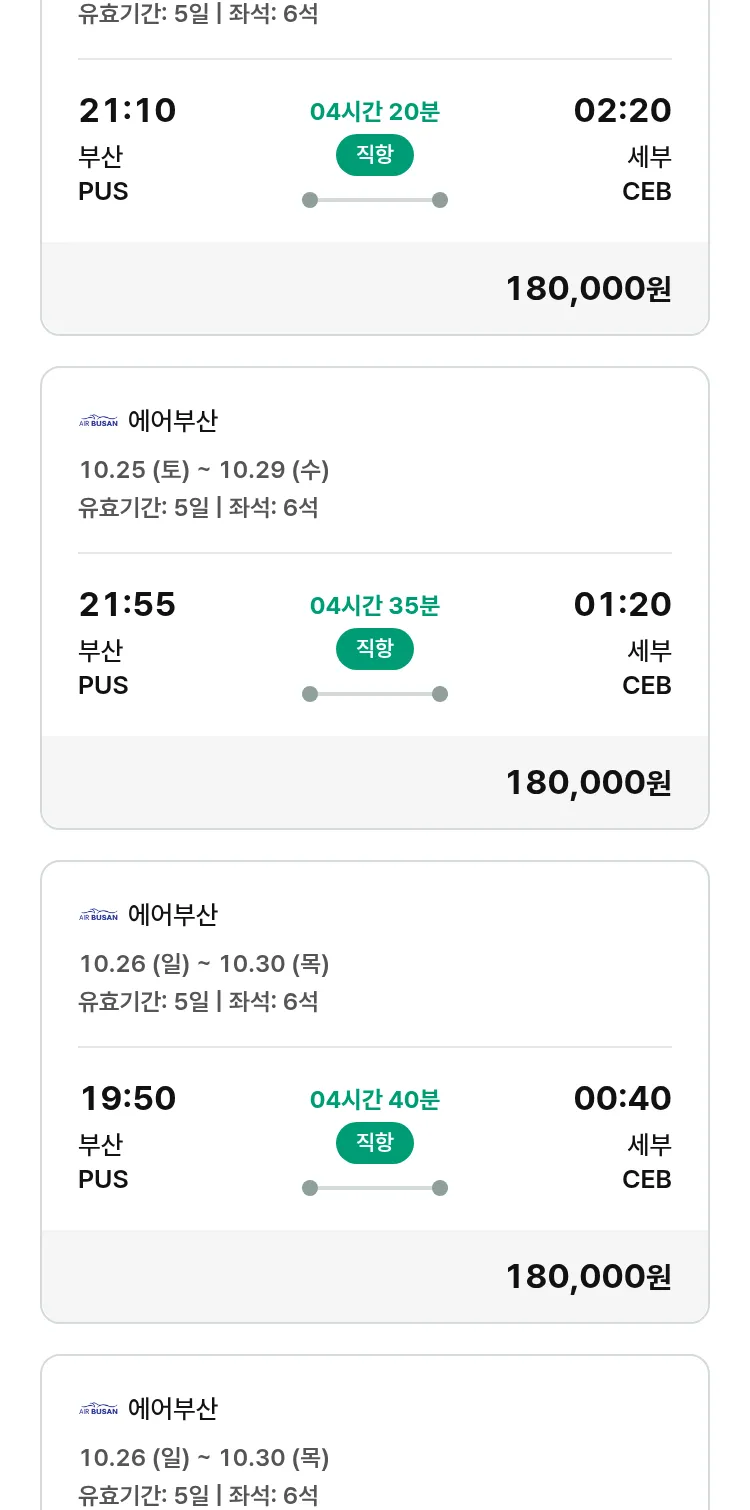Click the Air Busan logo on 21:55 flight card

coord(98,421)
